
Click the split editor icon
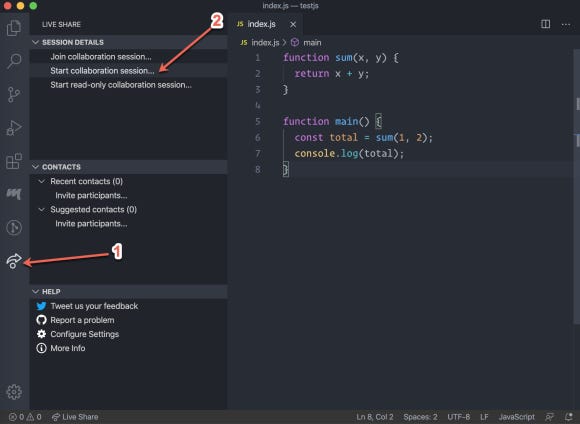(545, 24)
